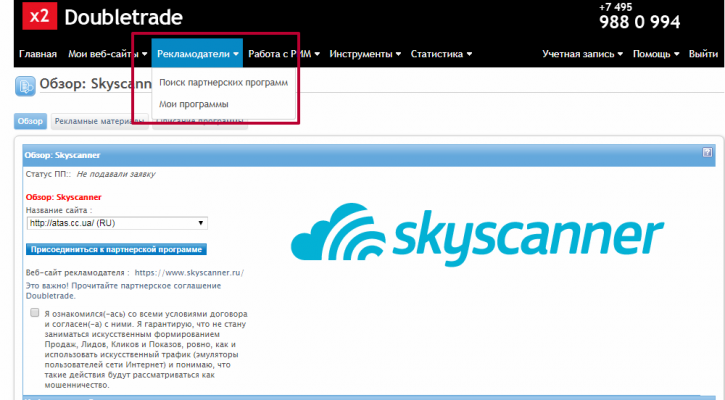Expand the Учетная запись menu
This screenshot has width=725, height=400.
(582, 54)
